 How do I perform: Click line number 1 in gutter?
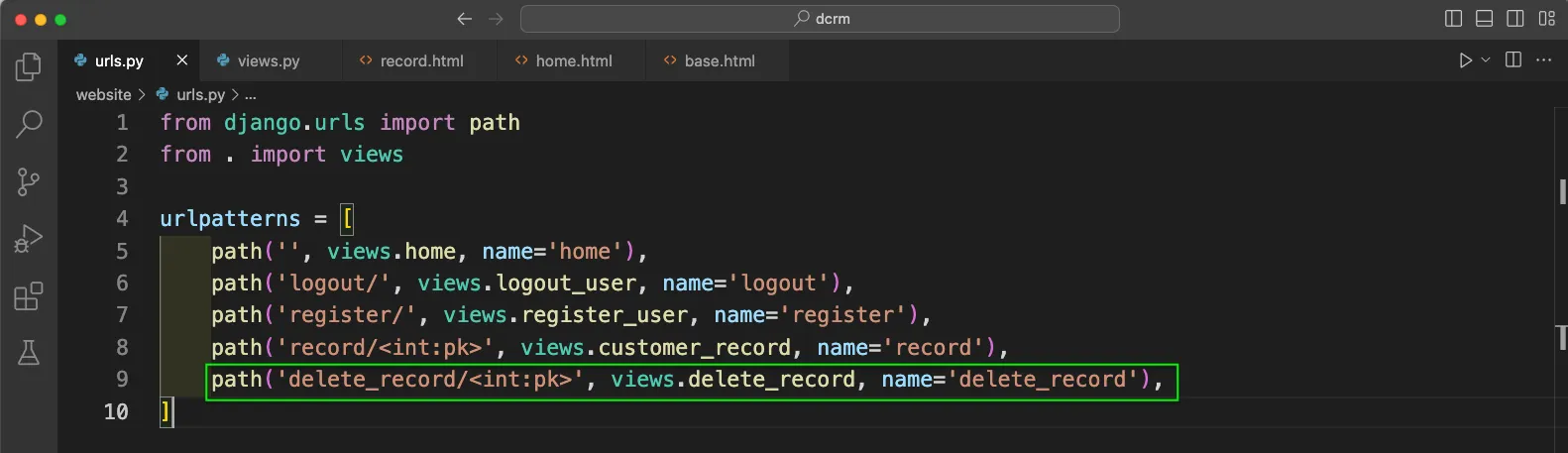[122, 123]
